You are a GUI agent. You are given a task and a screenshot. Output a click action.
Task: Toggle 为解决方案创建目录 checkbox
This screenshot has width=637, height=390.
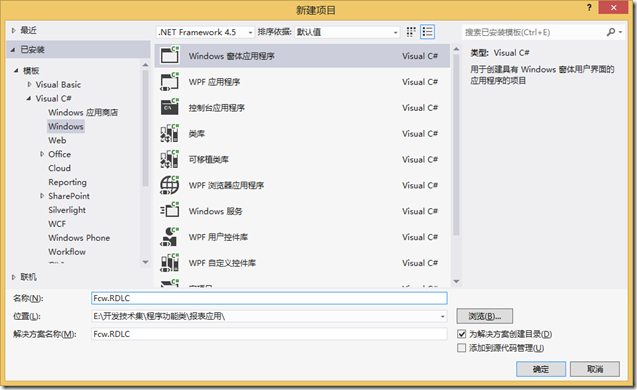[462, 334]
